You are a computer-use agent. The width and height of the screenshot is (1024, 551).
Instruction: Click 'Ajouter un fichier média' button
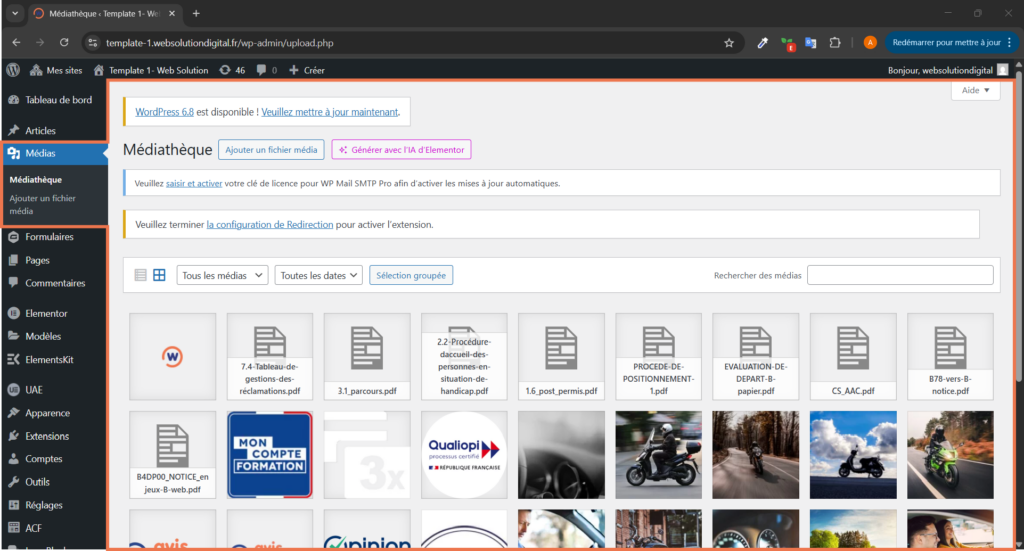(271, 150)
